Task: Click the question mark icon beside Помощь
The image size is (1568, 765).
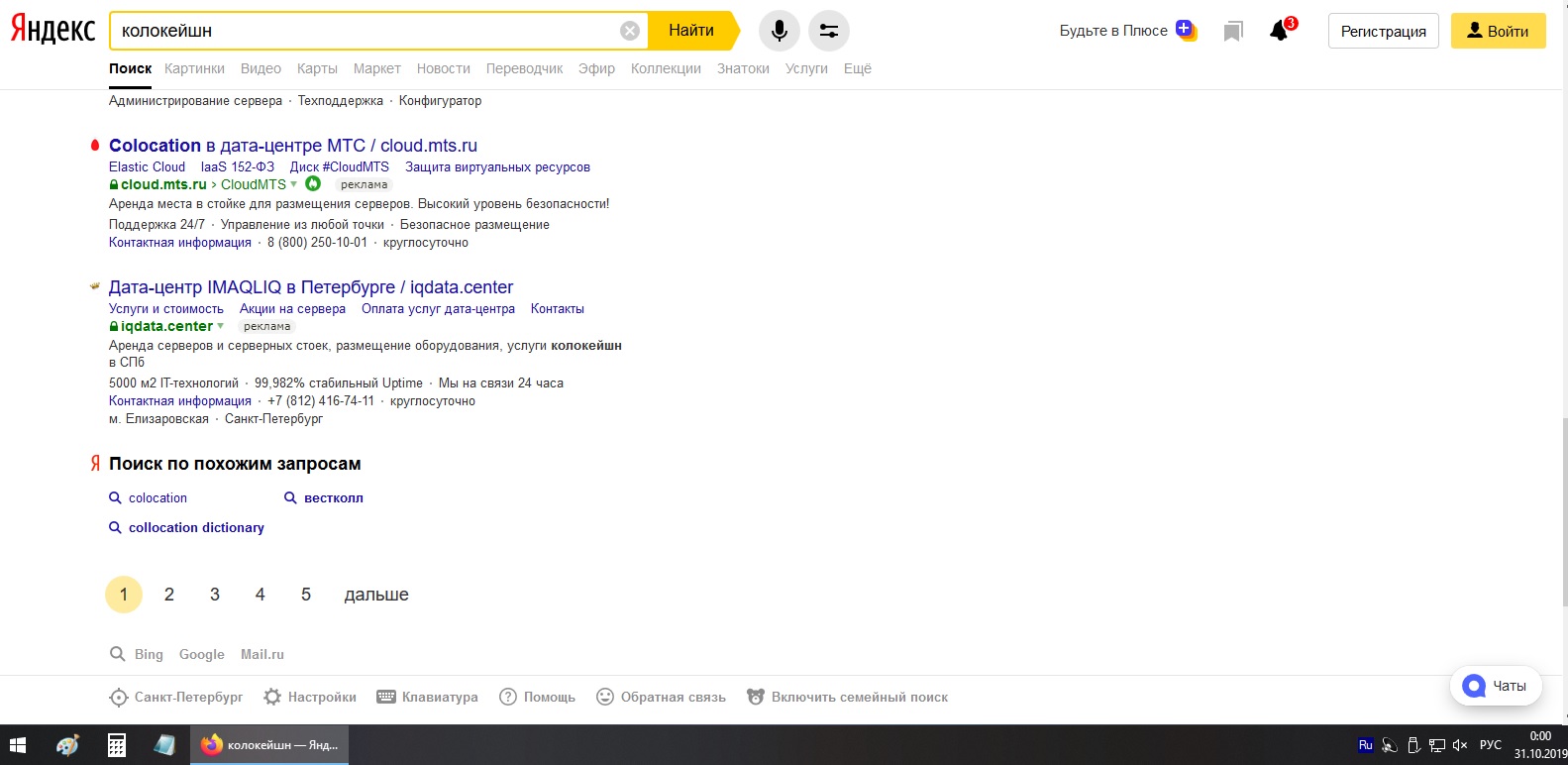Action: pyautogui.click(x=508, y=697)
